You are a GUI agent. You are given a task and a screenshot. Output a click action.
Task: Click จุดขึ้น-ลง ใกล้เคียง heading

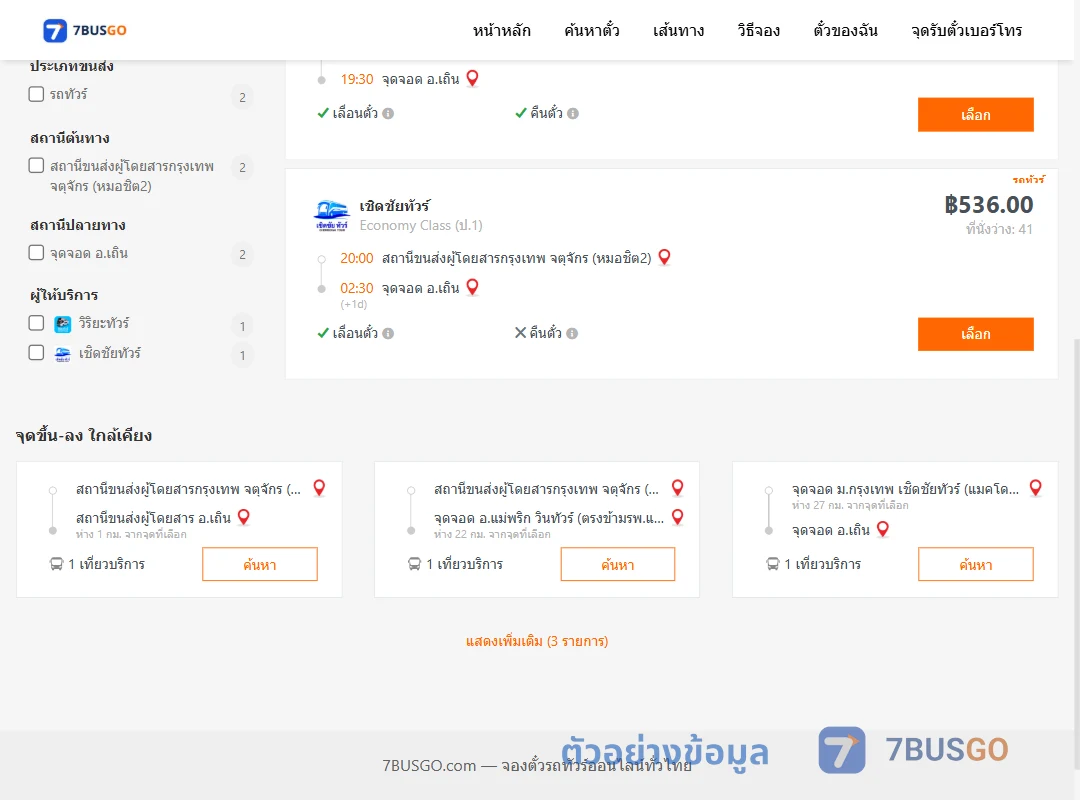(84, 435)
